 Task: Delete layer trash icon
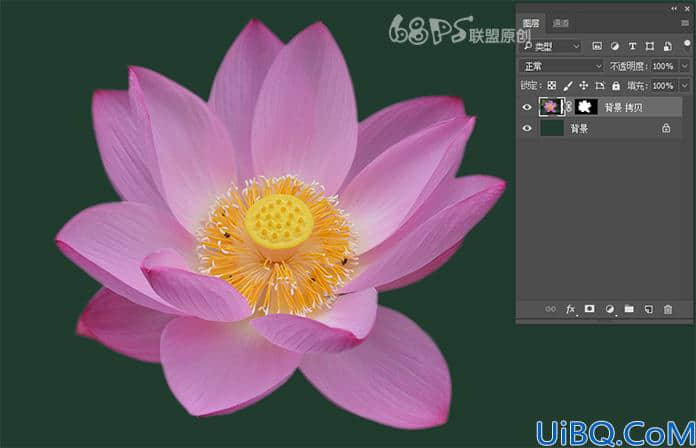pos(668,309)
